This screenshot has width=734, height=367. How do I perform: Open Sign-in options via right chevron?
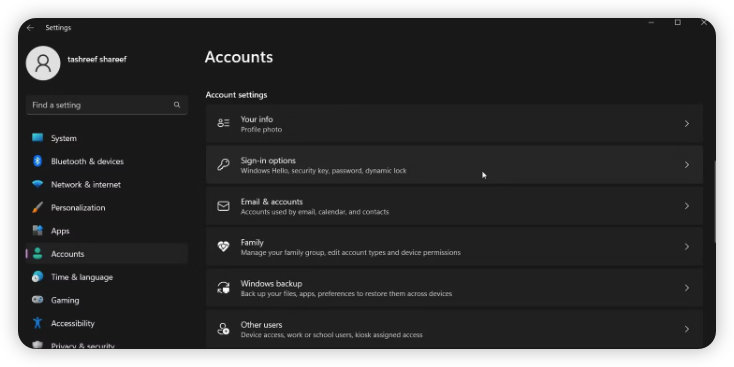(x=687, y=165)
